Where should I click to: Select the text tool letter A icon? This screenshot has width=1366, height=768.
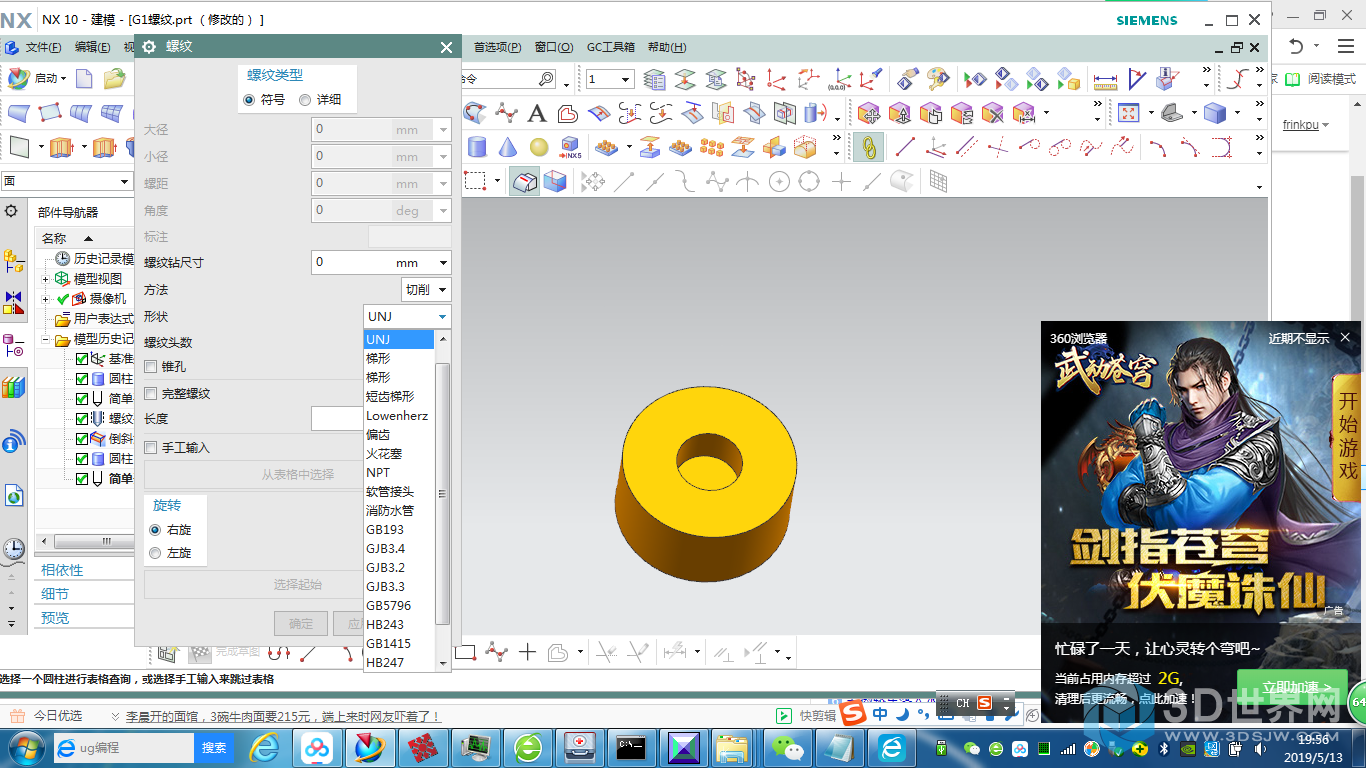tap(537, 113)
